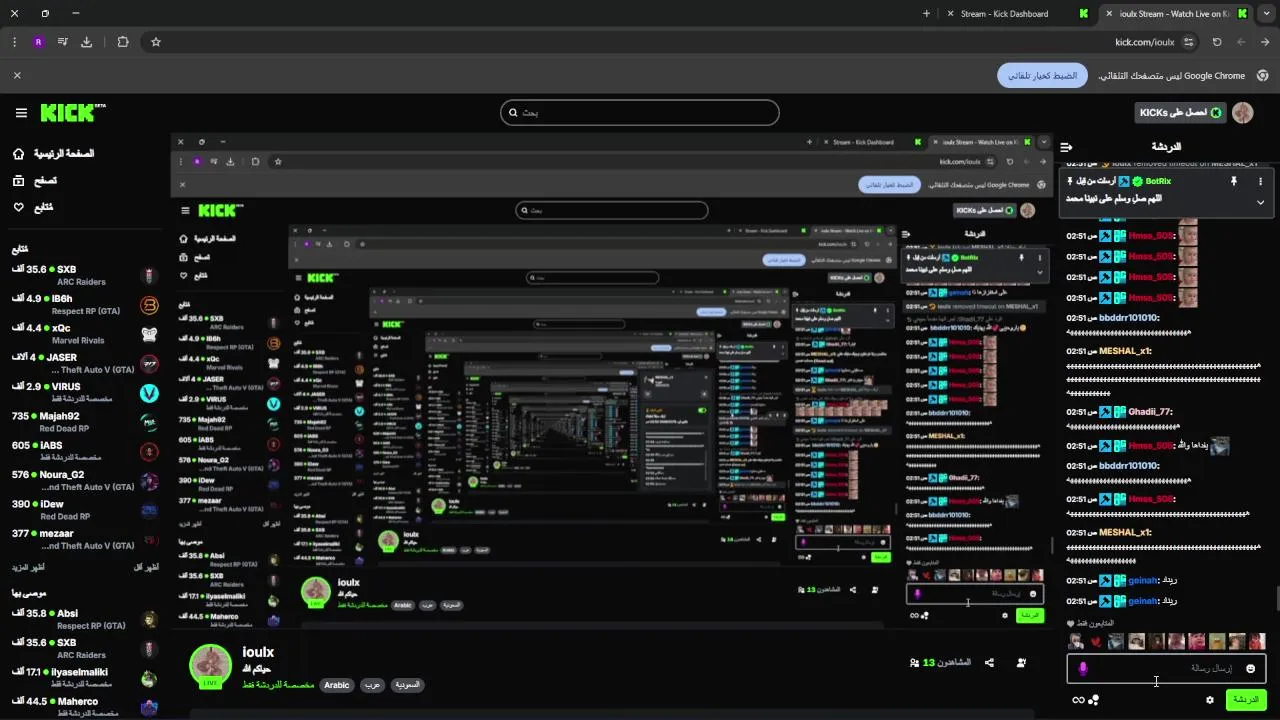This screenshot has width=1280, height=720.
Task: Unpin the BotRix pinned message
Action: [x=1234, y=181]
